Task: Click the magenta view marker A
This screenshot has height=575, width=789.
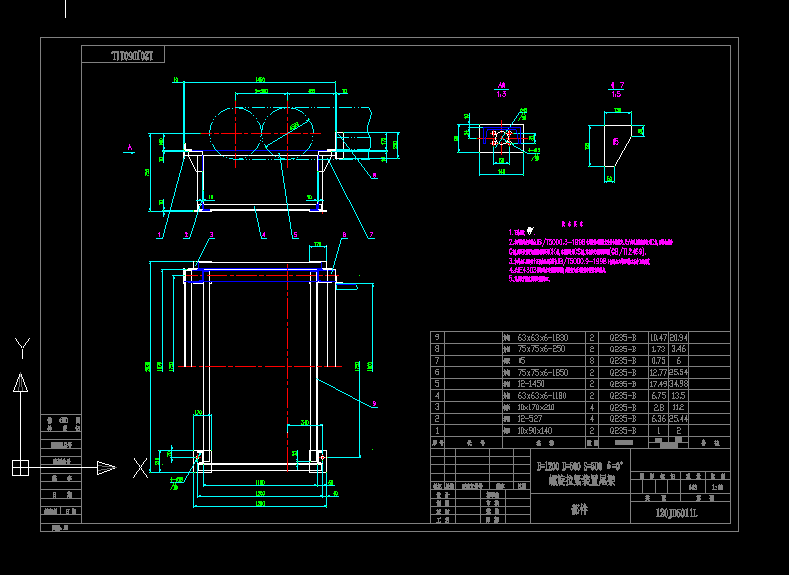Action: [129, 148]
